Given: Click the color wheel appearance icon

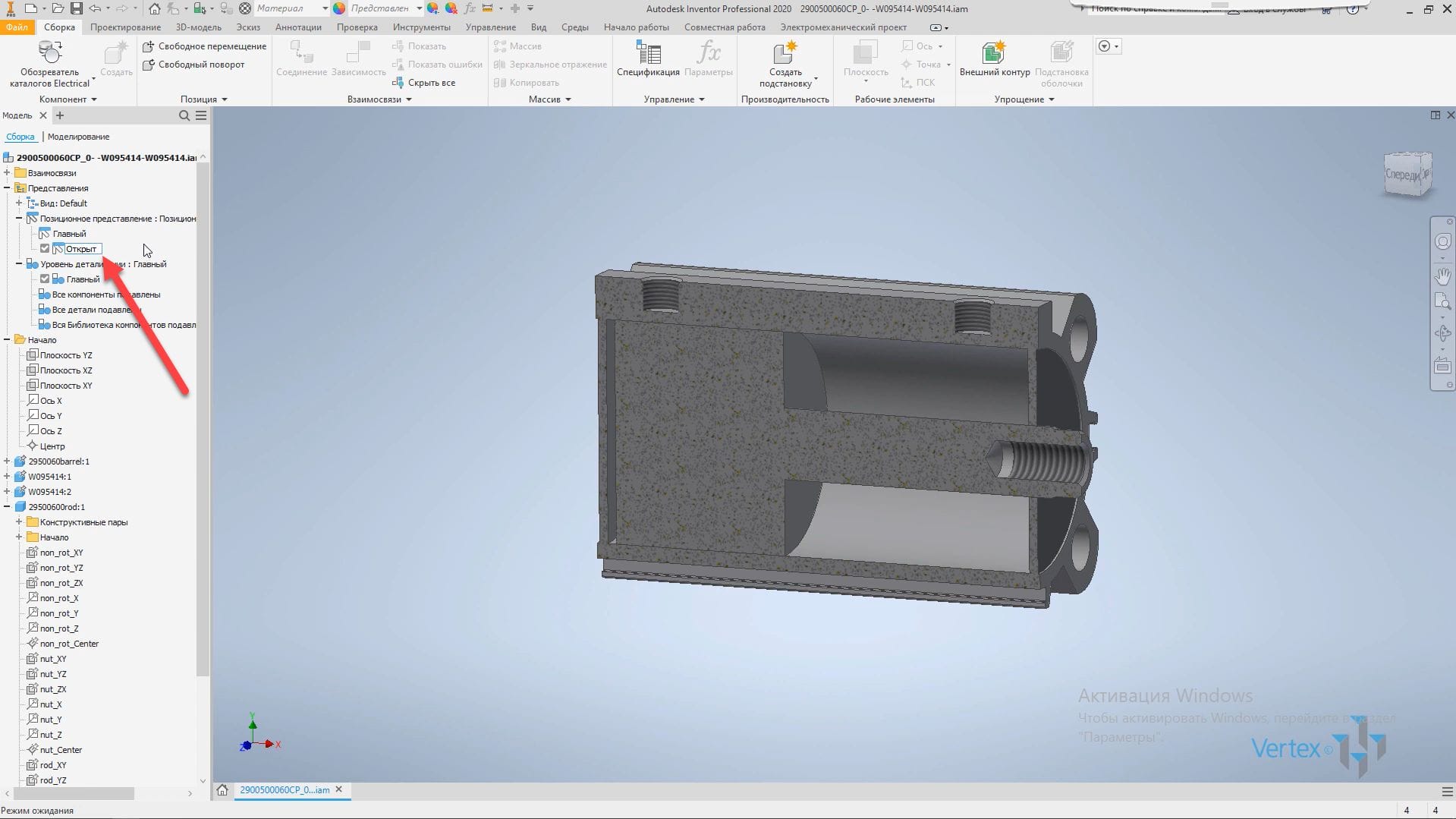Looking at the screenshot, I should click(x=338, y=8).
